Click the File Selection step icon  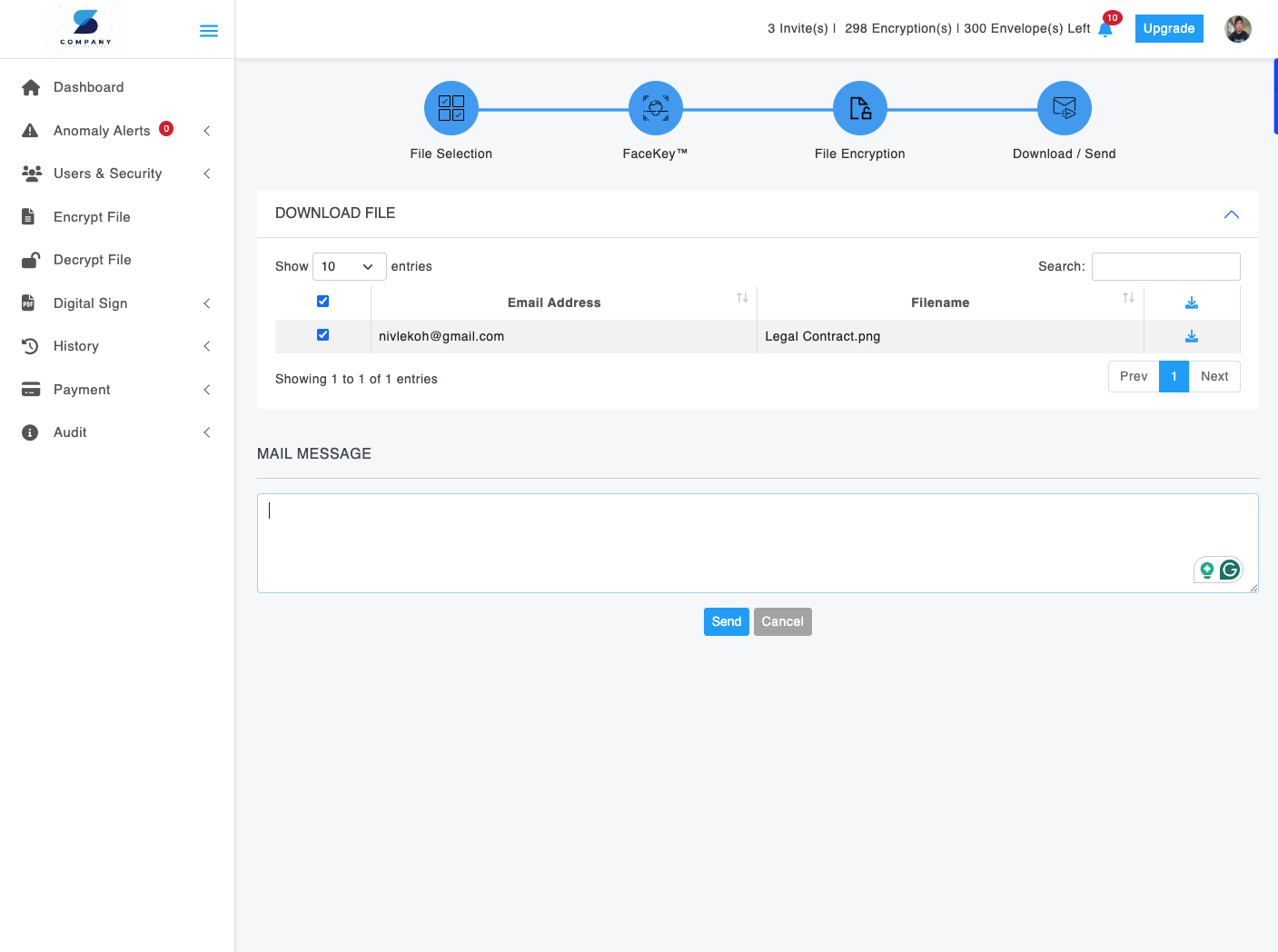[451, 108]
